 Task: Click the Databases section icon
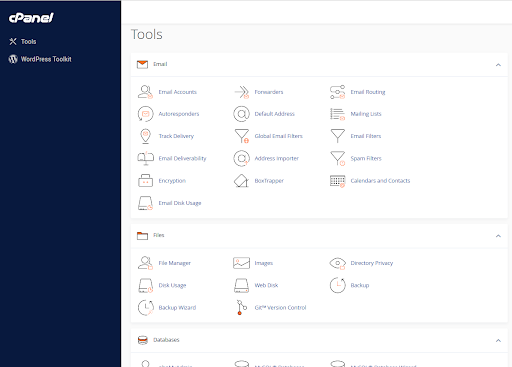click(143, 340)
